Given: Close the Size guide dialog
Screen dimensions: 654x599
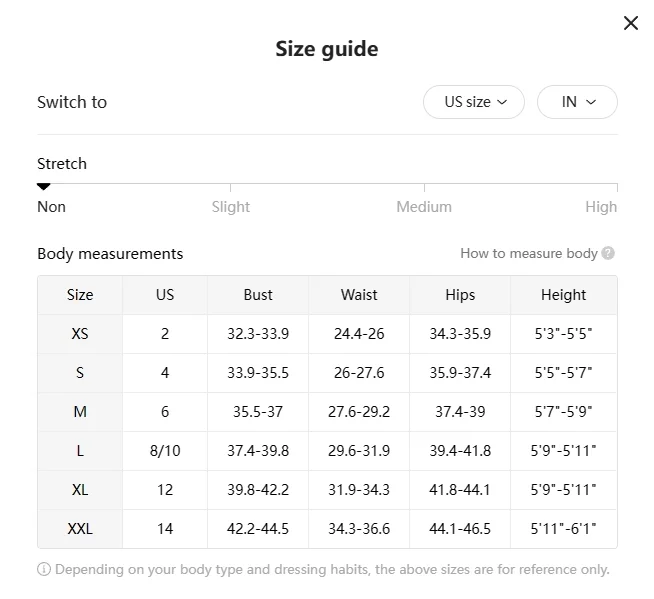Looking at the screenshot, I should coord(630,23).
